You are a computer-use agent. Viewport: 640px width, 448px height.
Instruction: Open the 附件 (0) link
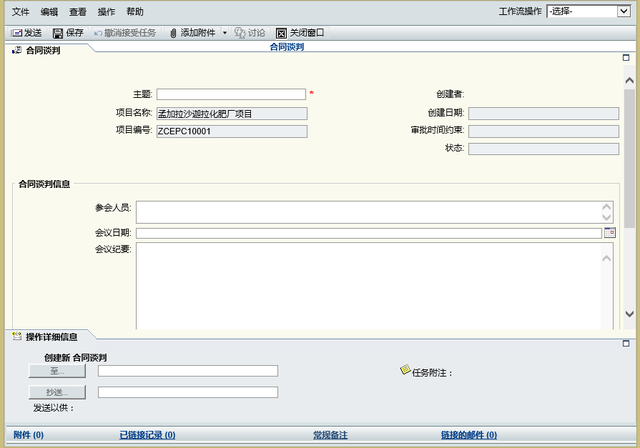coord(29,435)
